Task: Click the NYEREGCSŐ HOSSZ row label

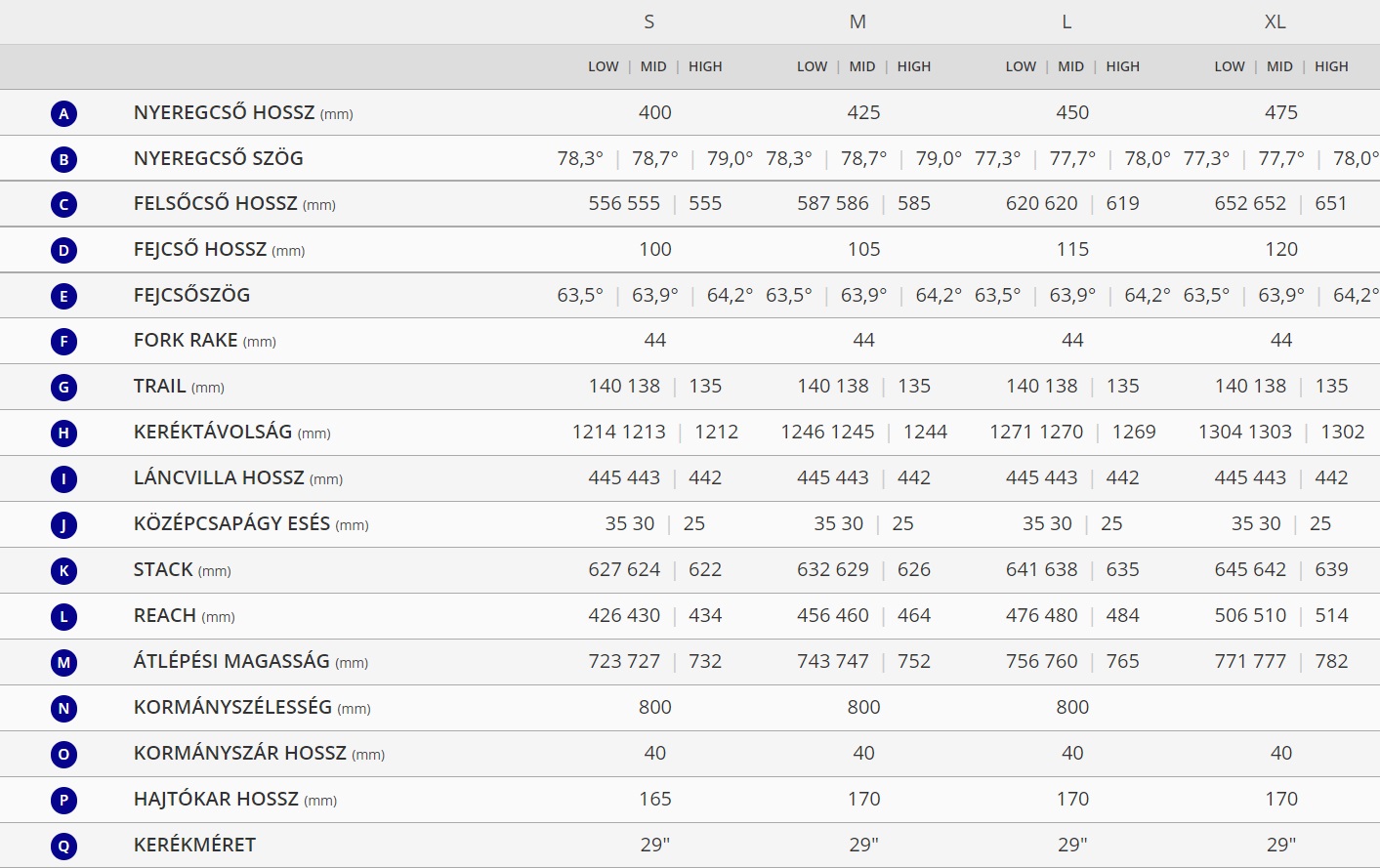Action: tap(243, 112)
